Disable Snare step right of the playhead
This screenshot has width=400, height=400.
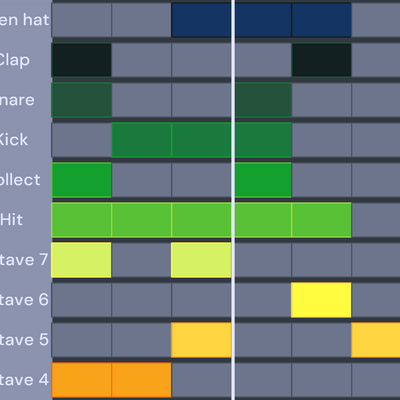[263, 100]
